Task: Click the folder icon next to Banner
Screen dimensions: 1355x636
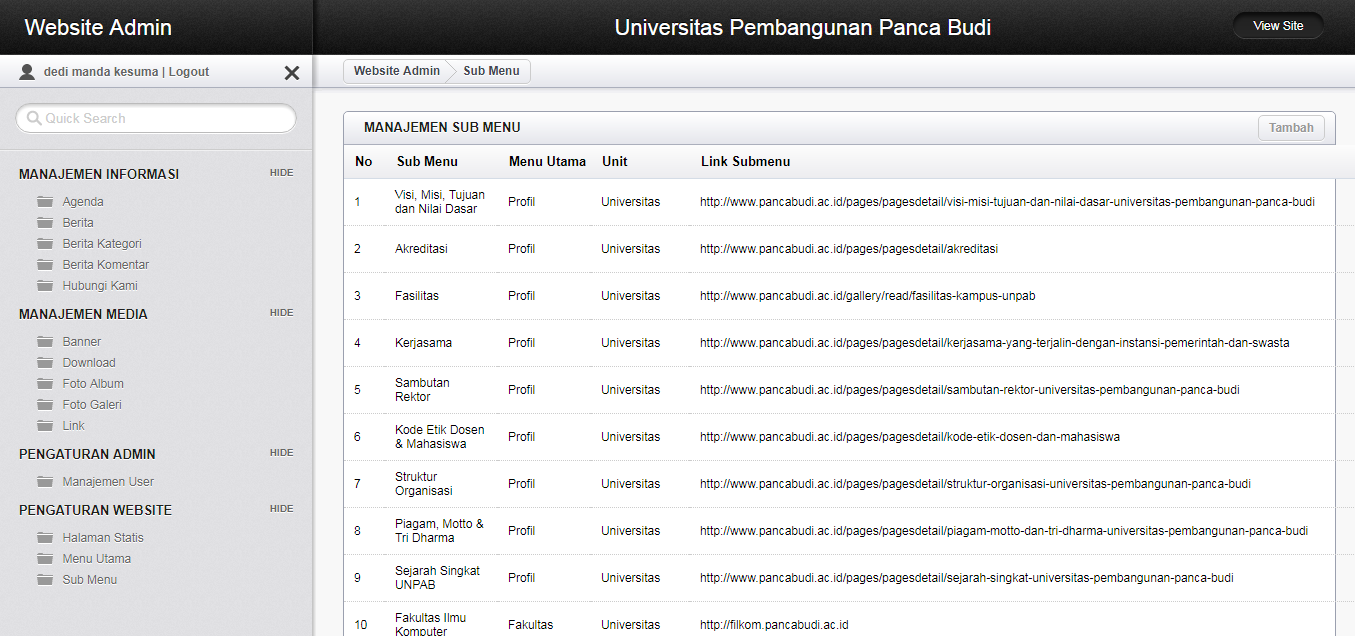Action: point(45,342)
